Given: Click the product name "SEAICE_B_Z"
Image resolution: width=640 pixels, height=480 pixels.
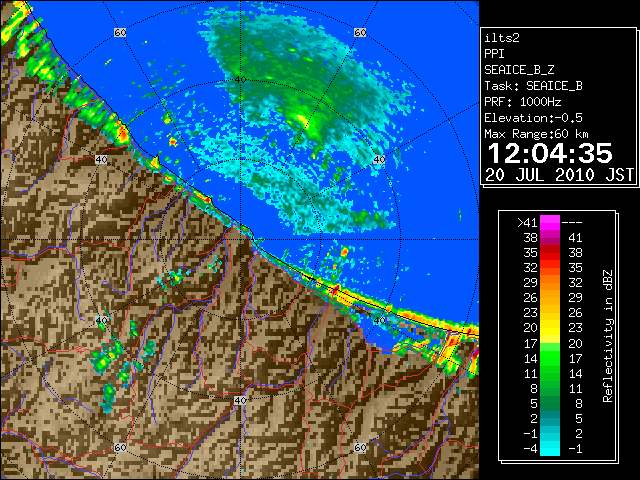Looking at the screenshot, I should point(519,70).
